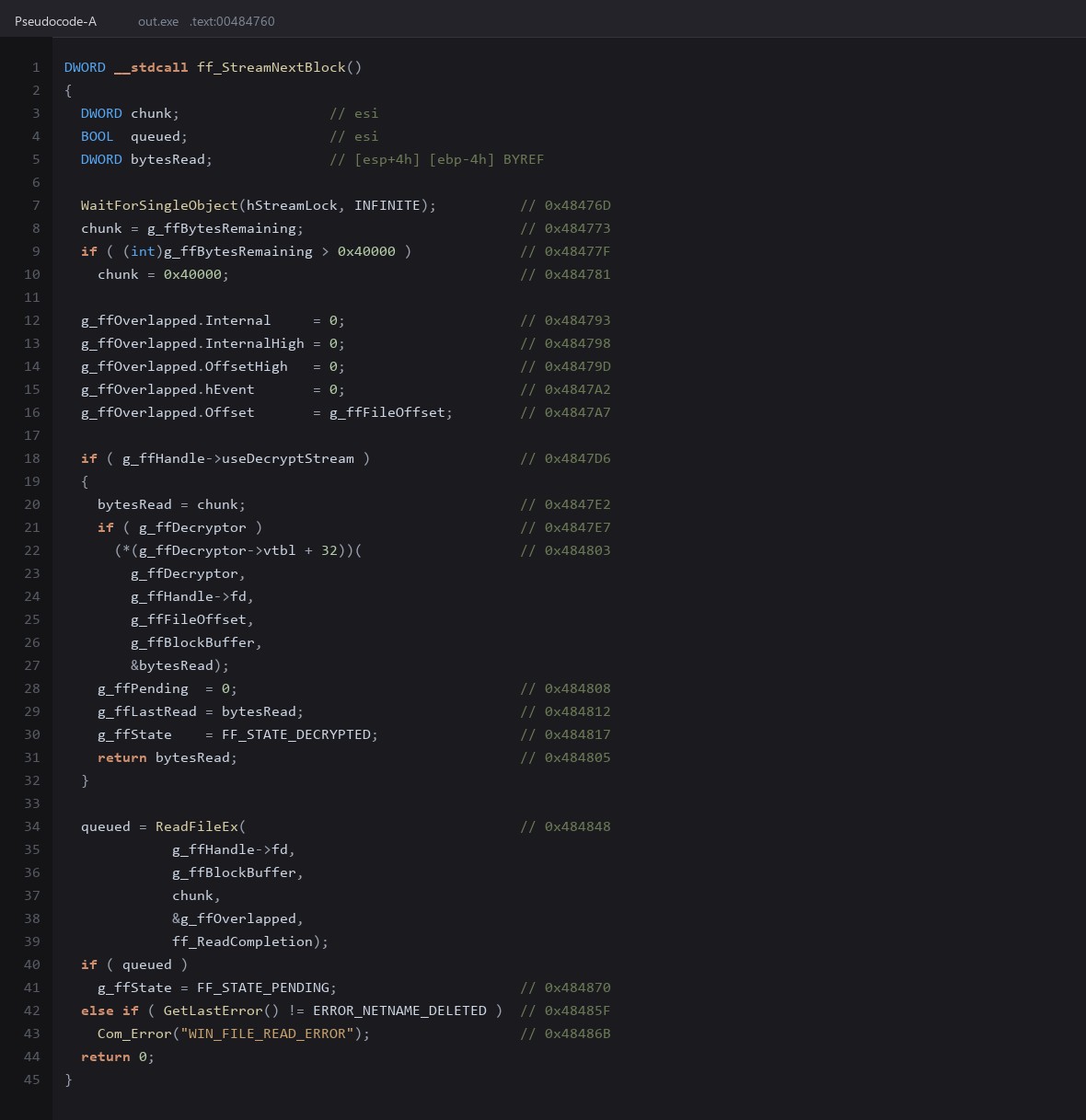1086x1120 pixels.
Task: Click g_ffOverlapped.OffsetHigh field
Action: coord(184,366)
